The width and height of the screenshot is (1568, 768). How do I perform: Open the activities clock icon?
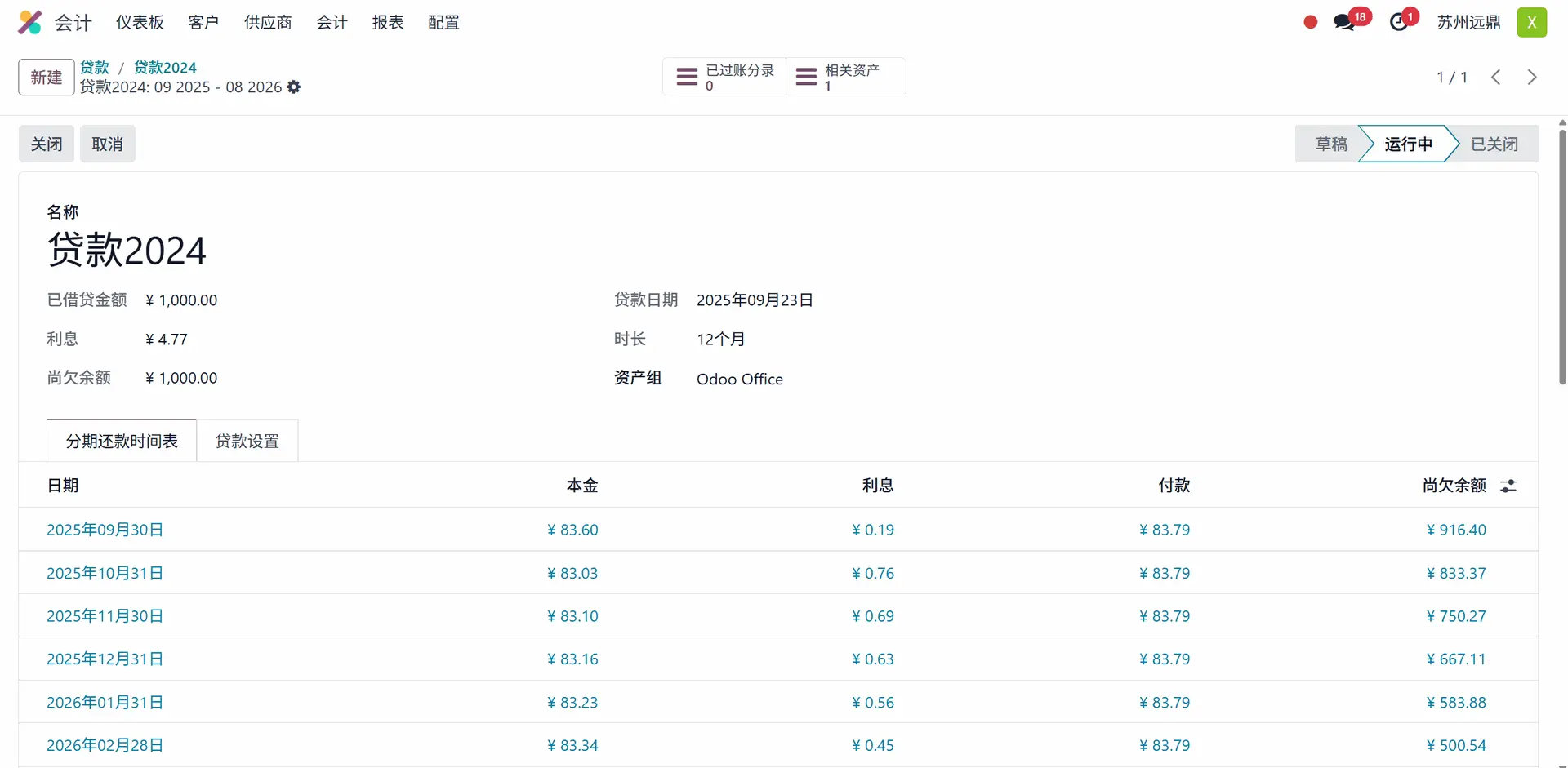pos(1399,22)
